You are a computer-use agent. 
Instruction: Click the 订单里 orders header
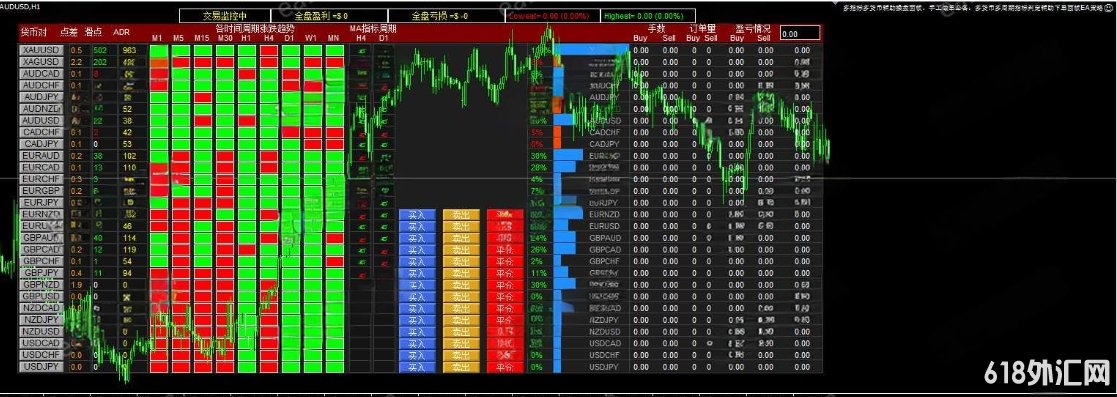pos(702,29)
